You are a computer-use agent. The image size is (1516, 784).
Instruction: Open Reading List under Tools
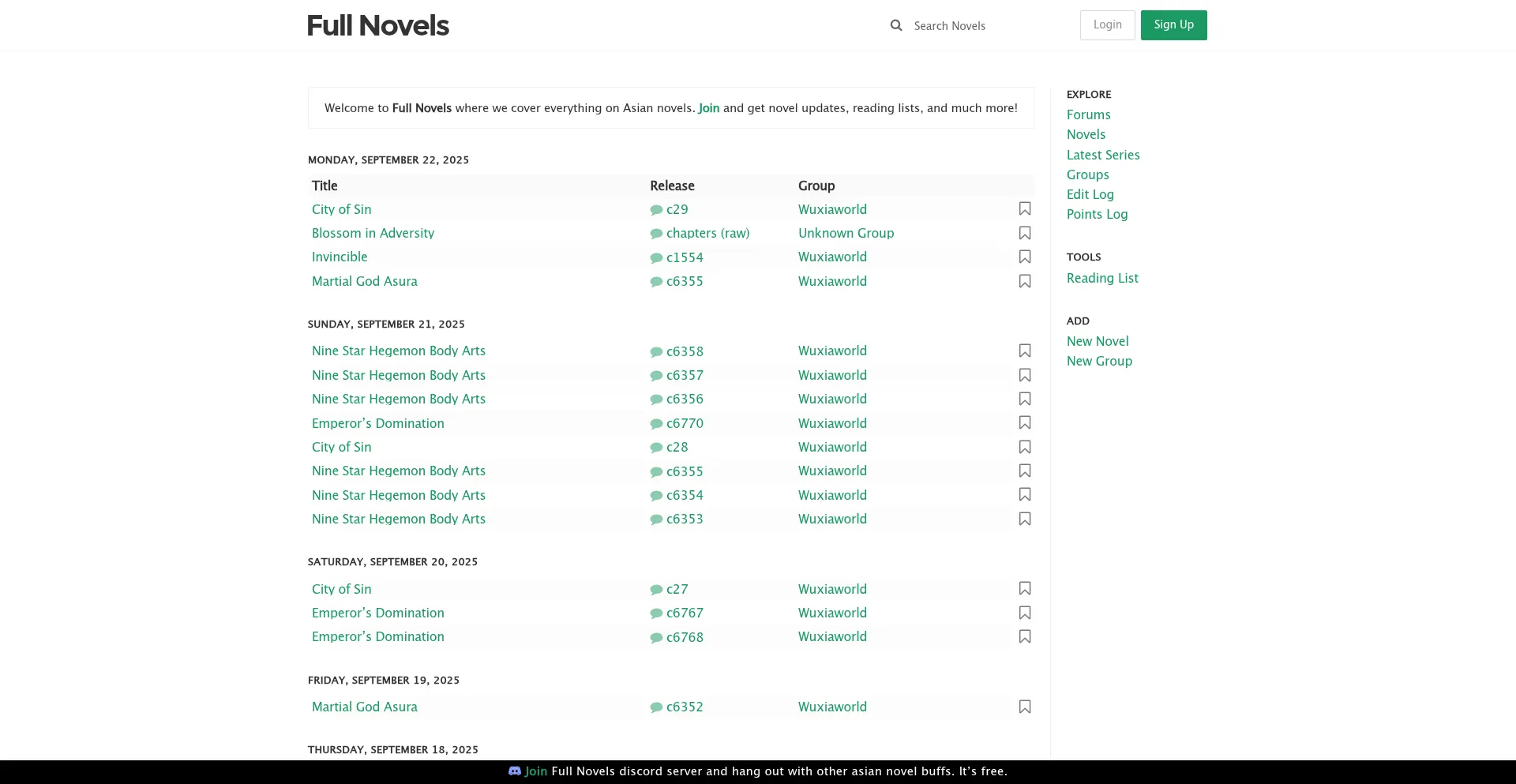[1102, 278]
